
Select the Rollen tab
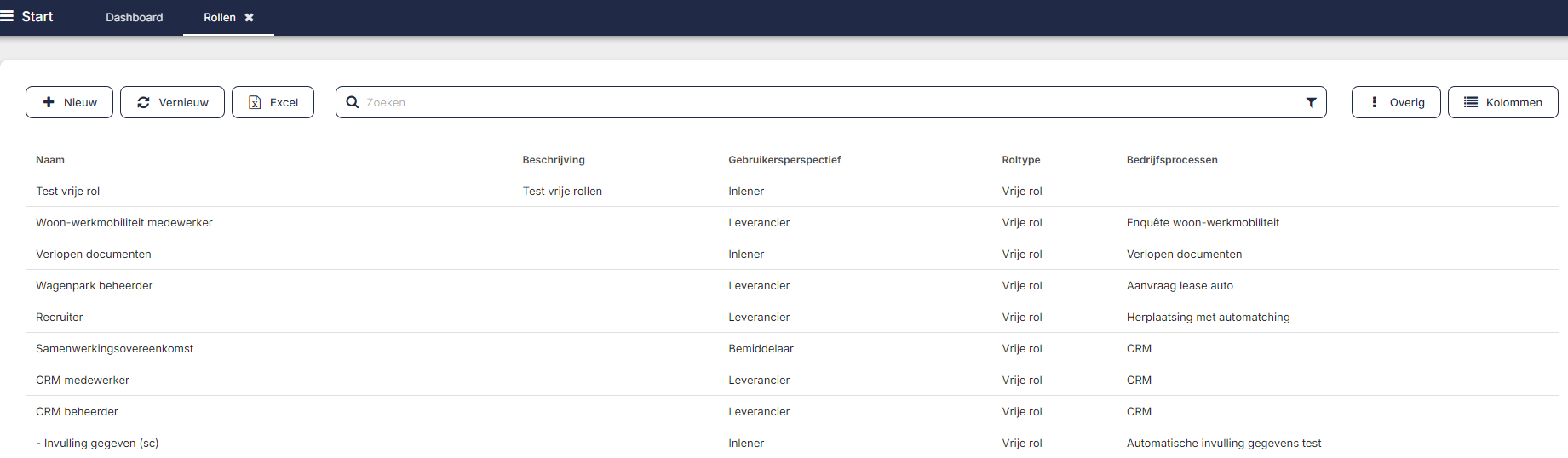(219, 17)
